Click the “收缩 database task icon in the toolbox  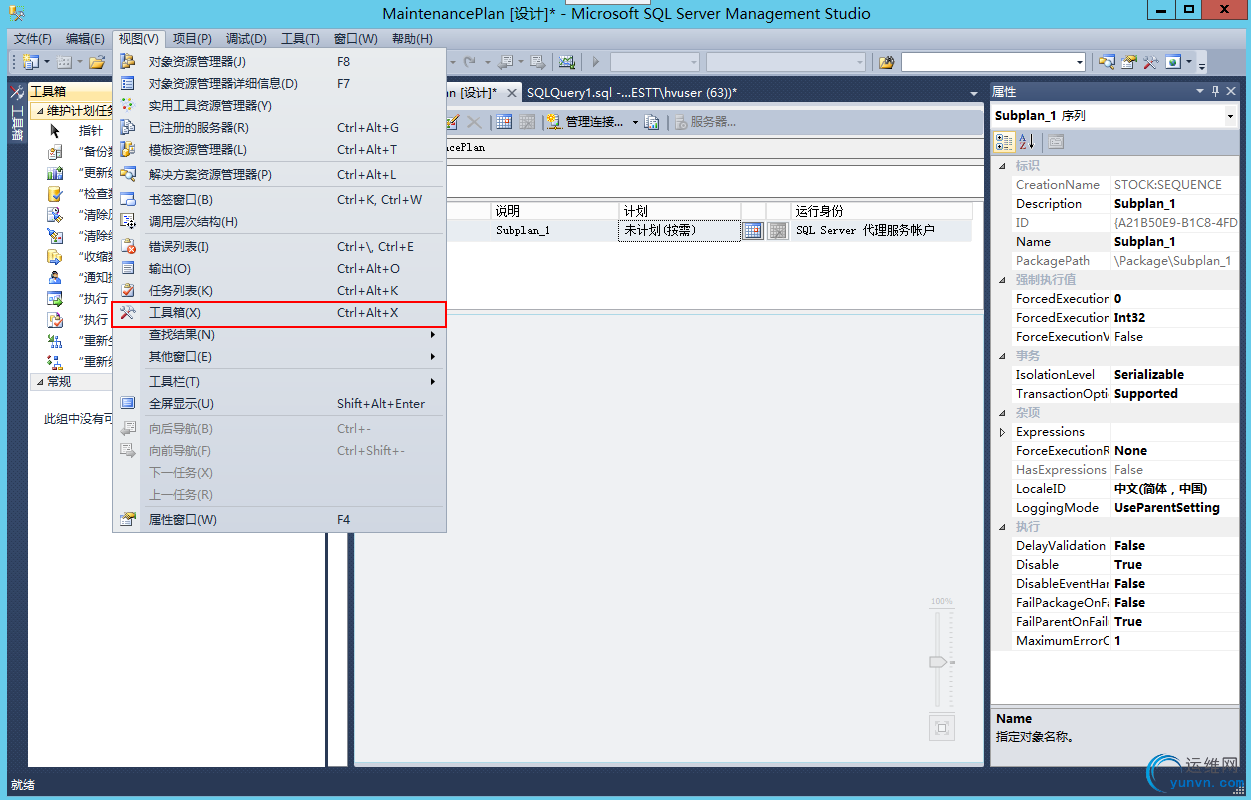(56, 257)
